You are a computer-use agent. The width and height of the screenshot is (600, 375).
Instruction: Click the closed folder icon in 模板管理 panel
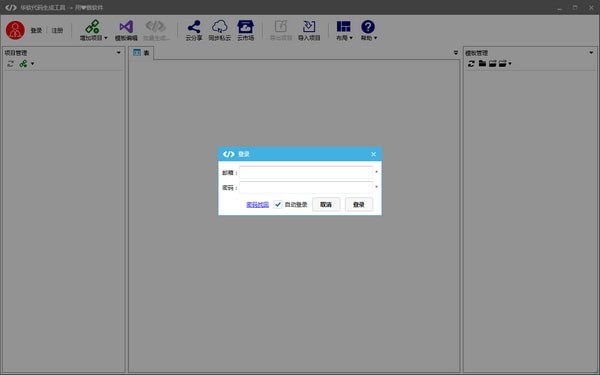482,63
